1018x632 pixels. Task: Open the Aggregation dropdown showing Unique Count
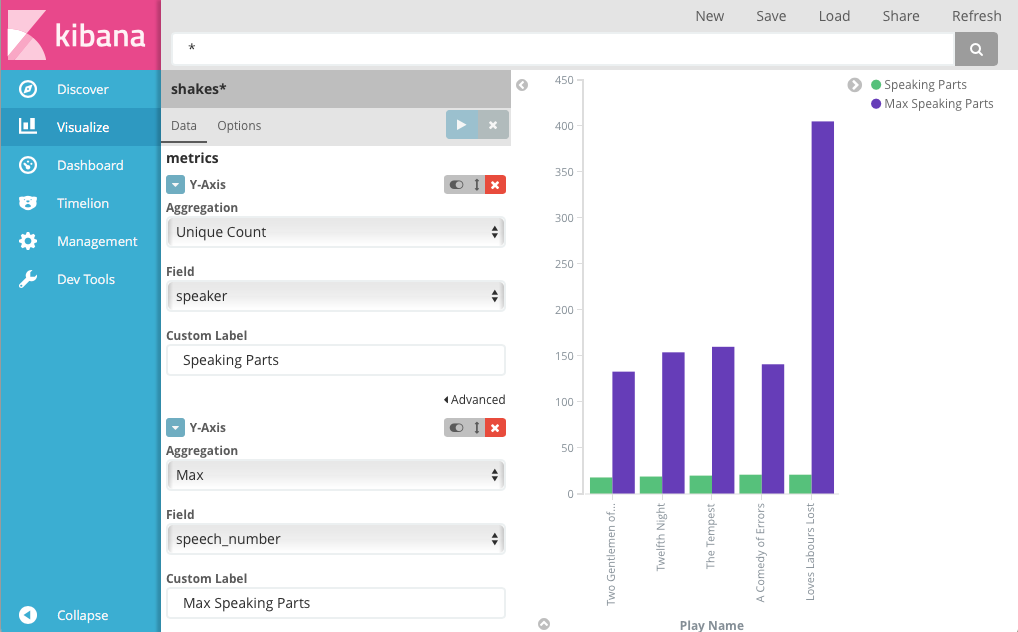(335, 231)
